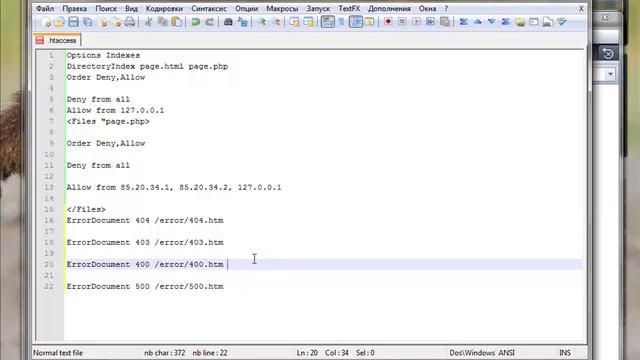Click refresh icon in background window
This screenshot has height=360, width=640.
click(608, 53)
